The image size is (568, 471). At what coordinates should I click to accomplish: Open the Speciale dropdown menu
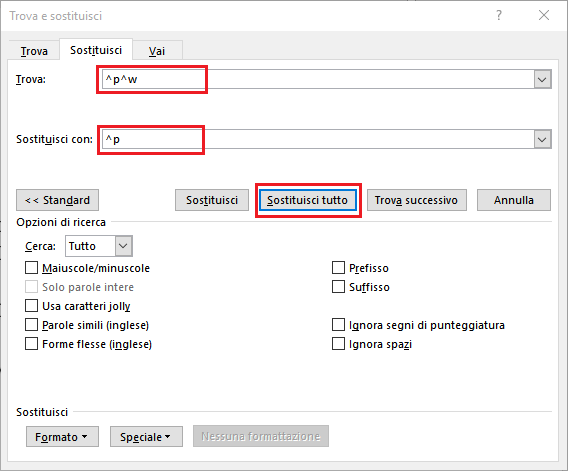146,437
